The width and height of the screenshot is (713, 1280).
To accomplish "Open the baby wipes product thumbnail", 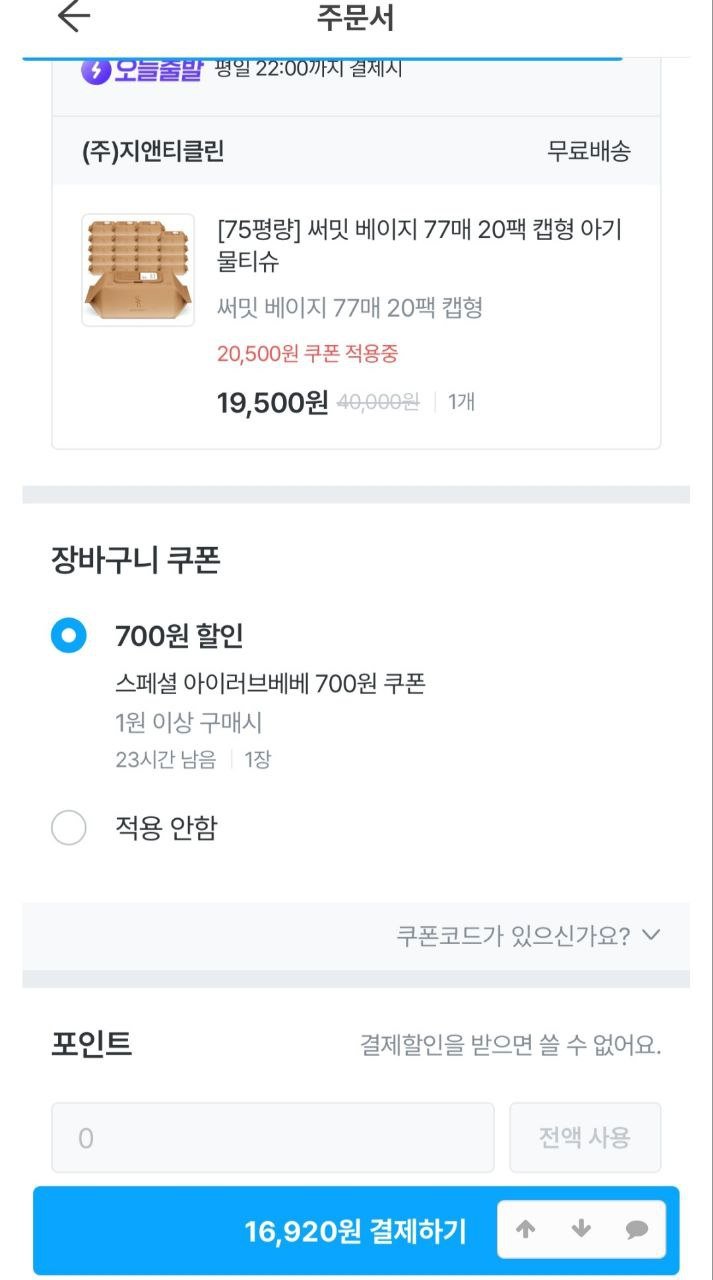I will point(138,270).
